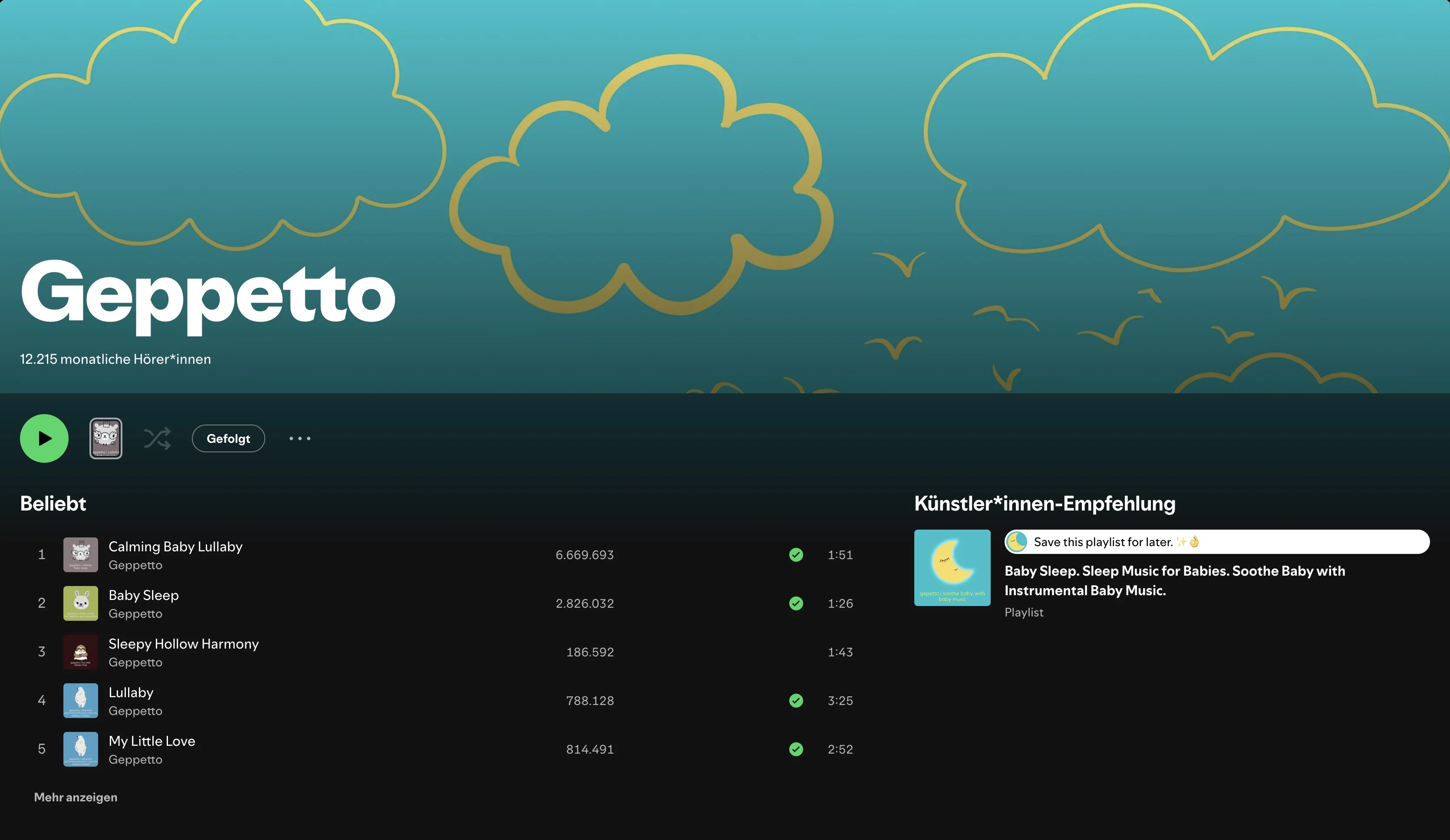Select play count 788.128

coord(590,701)
